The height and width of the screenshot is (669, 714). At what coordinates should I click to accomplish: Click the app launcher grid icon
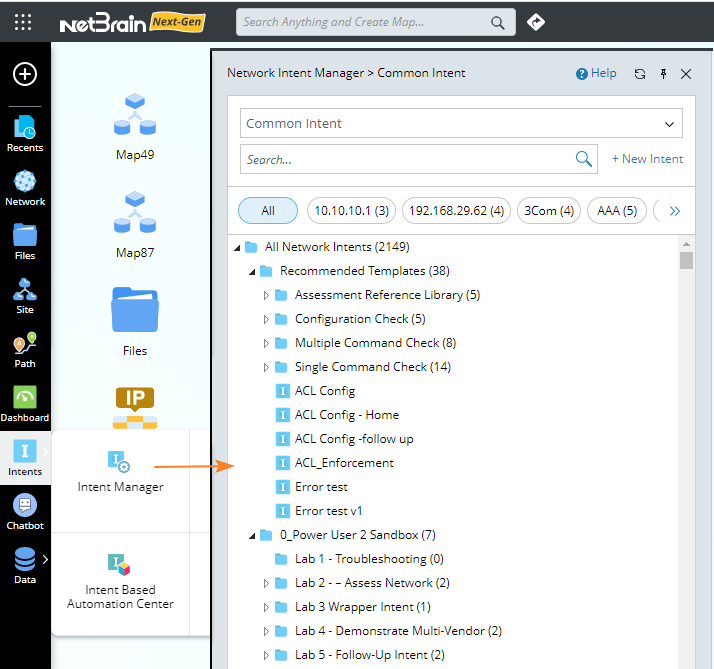(x=23, y=22)
